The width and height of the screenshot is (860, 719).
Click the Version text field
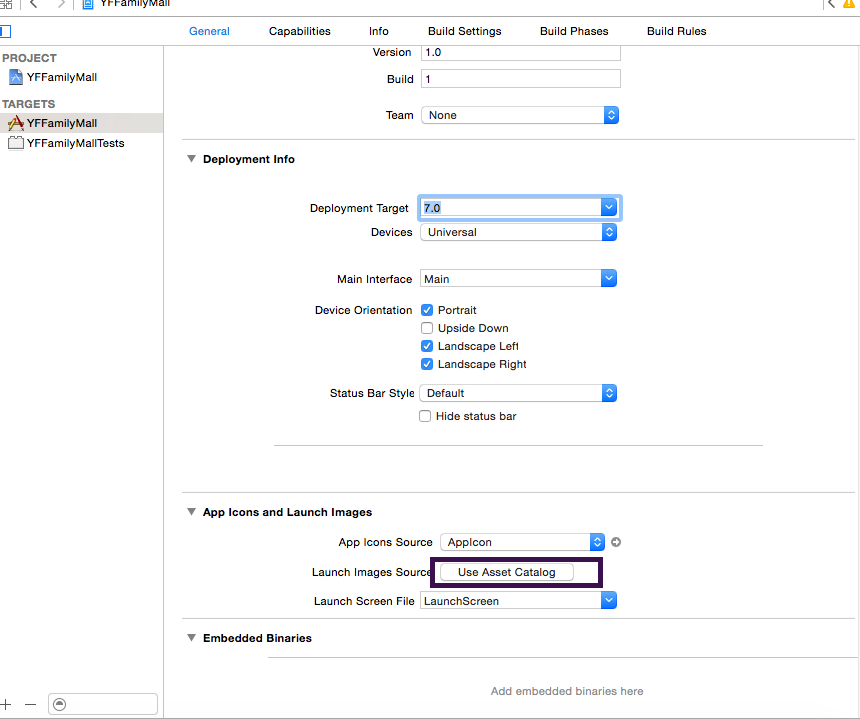click(x=520, y=53)
